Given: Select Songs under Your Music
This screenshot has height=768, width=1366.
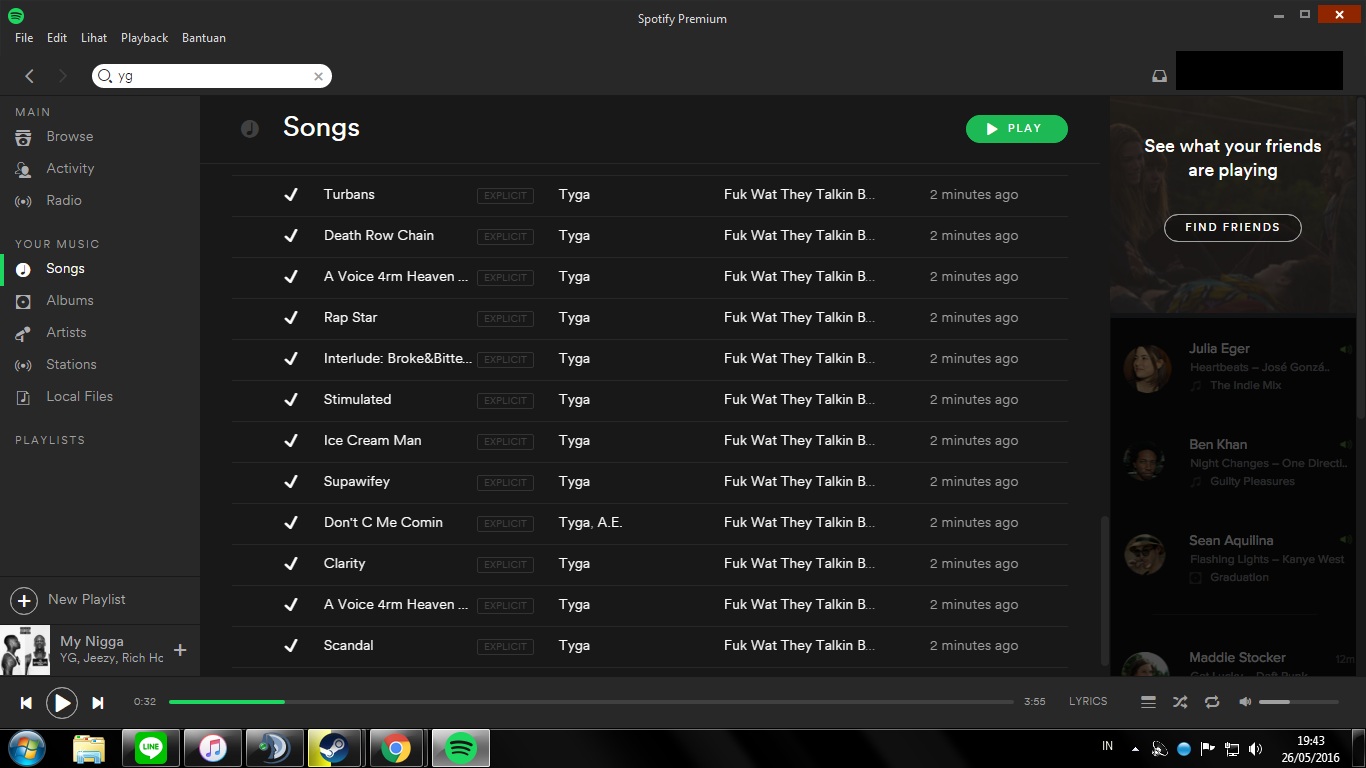Looking at the screenshot, I should pos(65,269).
